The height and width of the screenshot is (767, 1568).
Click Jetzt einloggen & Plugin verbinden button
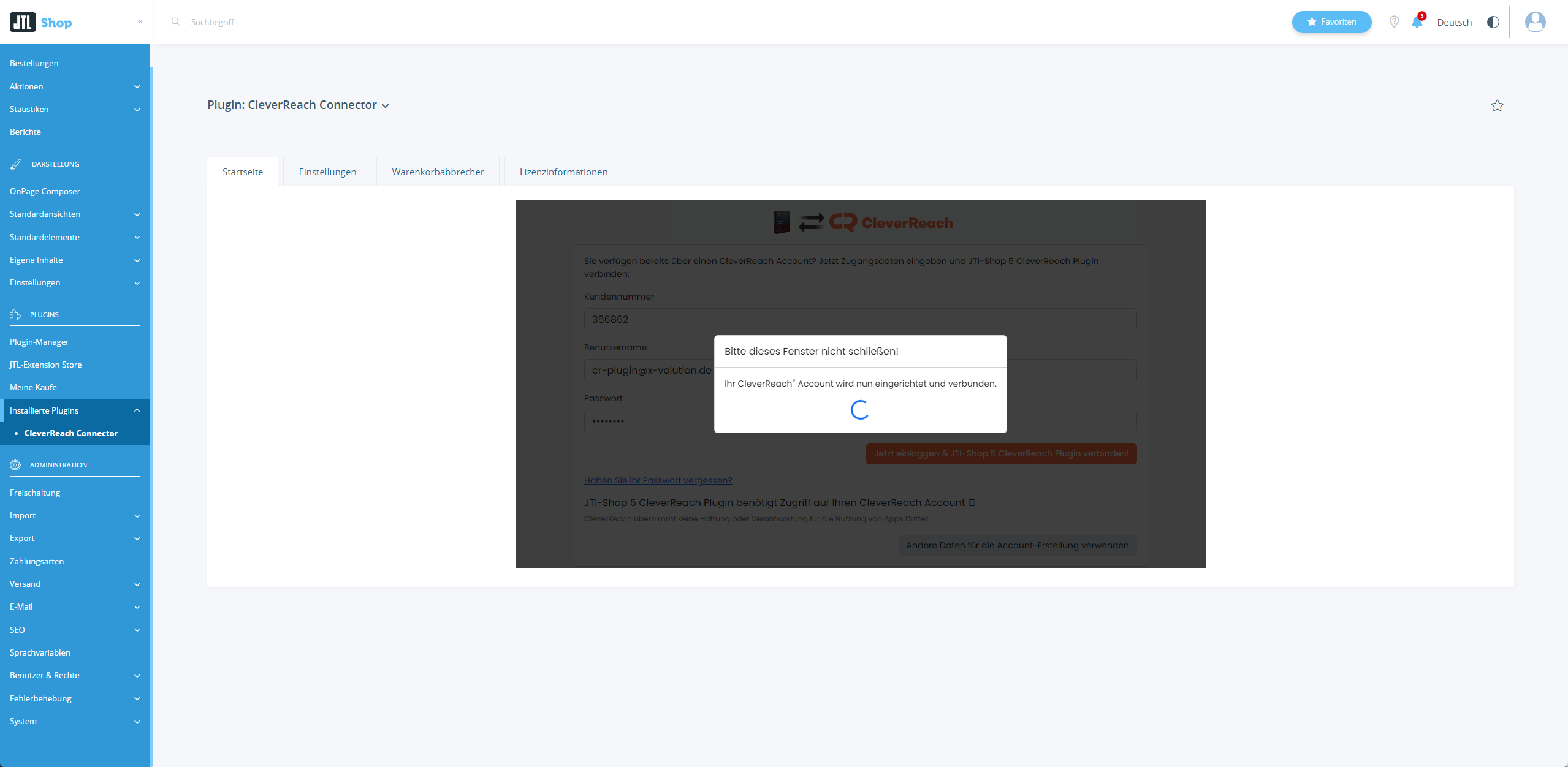pos(1001,454)
